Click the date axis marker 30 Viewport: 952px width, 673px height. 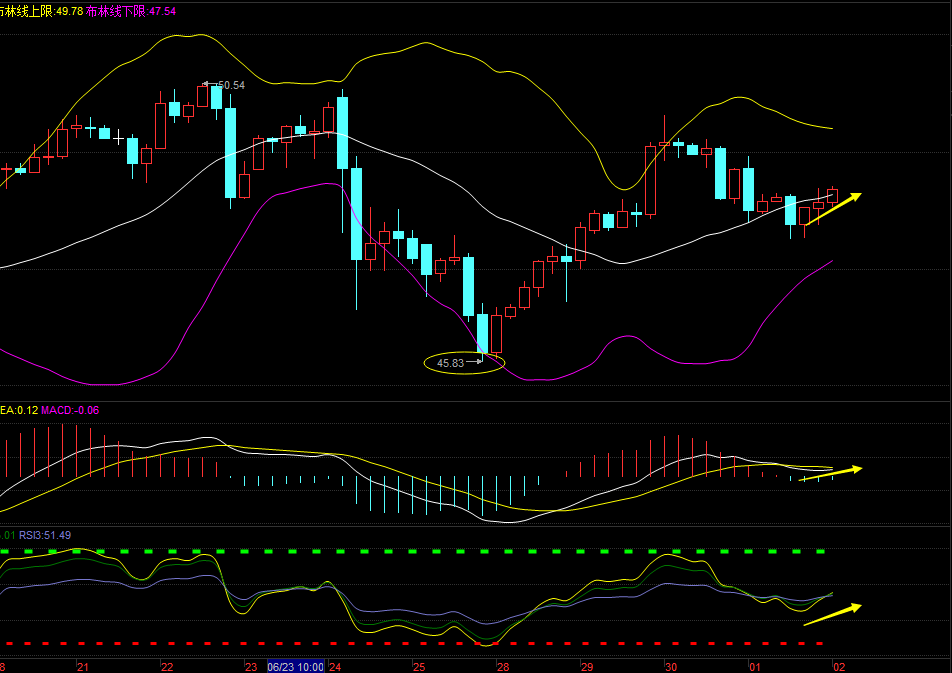click(671, 667)
